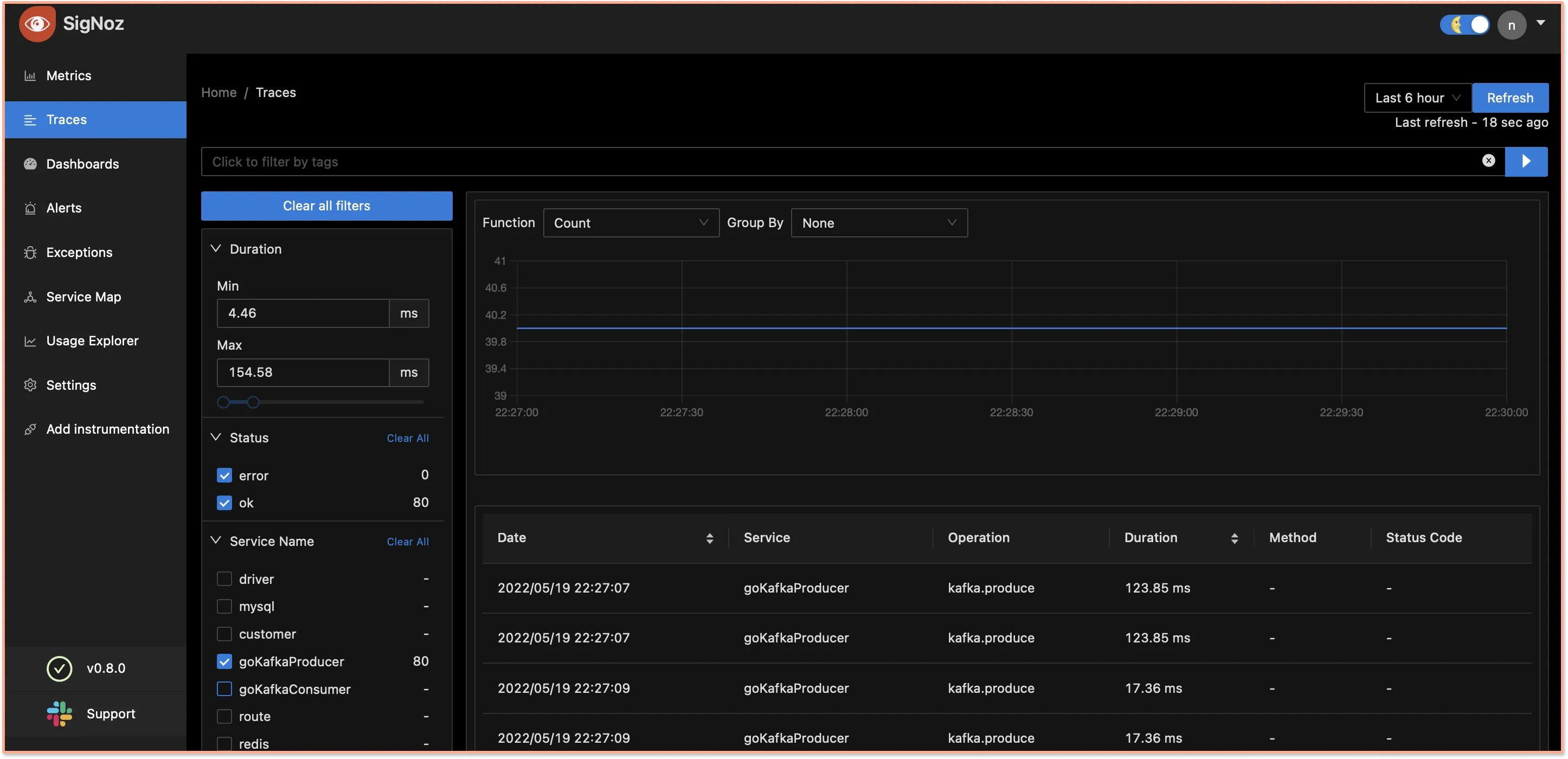Image resolution: width=1568 pixels, height=759 pixels.
Task: Check the route service checkbox
Action: tap(224, 717)
